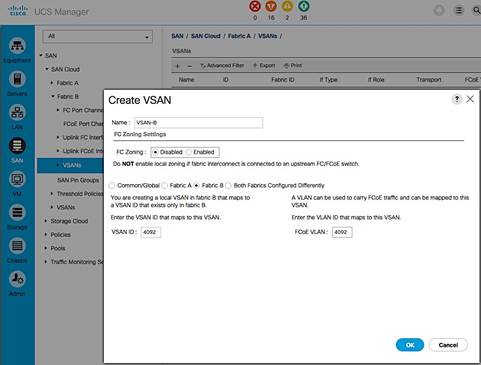Screen dimensions: 481x365
Task: Click the VSAN ID input field
Action: tap(151, 232)
